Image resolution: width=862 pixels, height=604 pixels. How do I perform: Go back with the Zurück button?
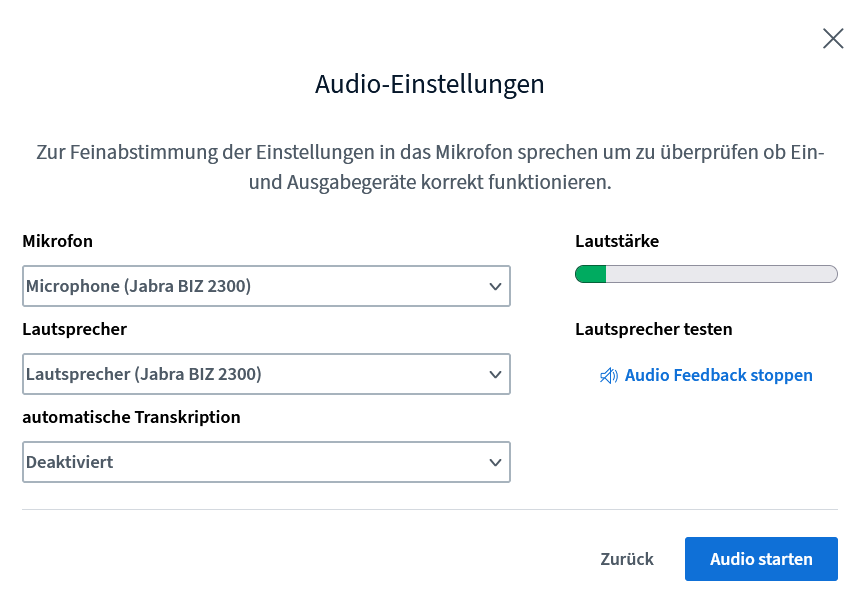point(627,559)
